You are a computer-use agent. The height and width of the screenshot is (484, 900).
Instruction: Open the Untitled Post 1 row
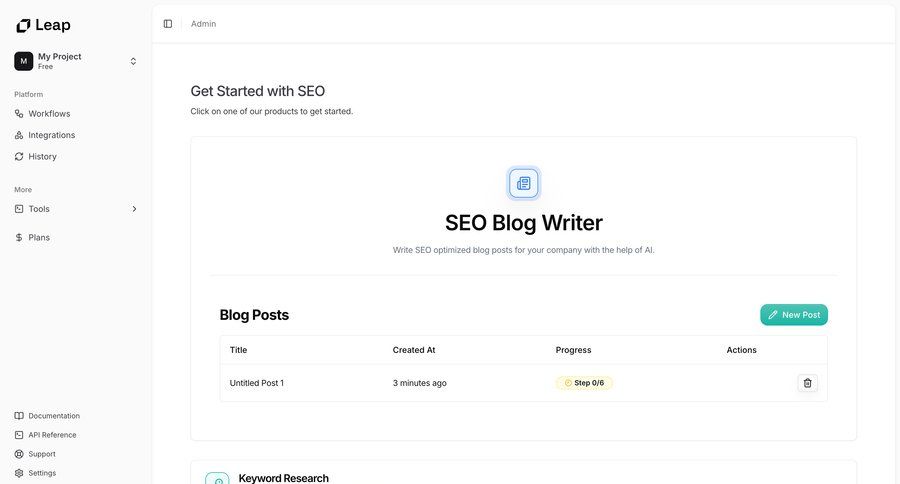[x=257, y=383]
